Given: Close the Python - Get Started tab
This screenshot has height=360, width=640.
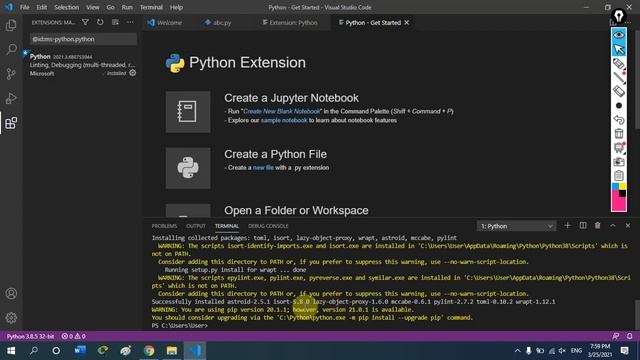Looking at the screenshot, I should [407, 22].
